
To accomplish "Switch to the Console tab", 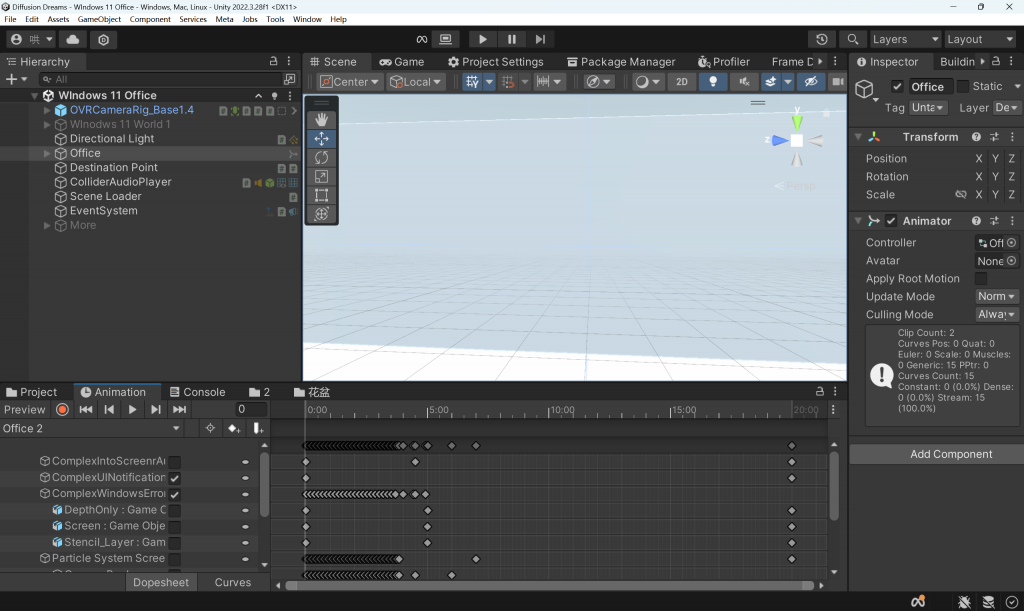I will tap(197, 392).
